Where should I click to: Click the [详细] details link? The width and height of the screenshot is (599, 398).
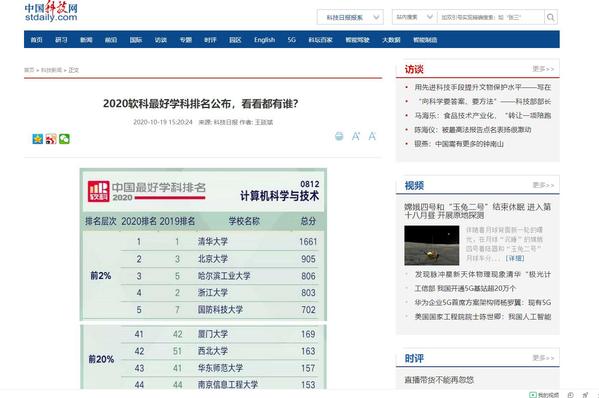coord(515,259)
